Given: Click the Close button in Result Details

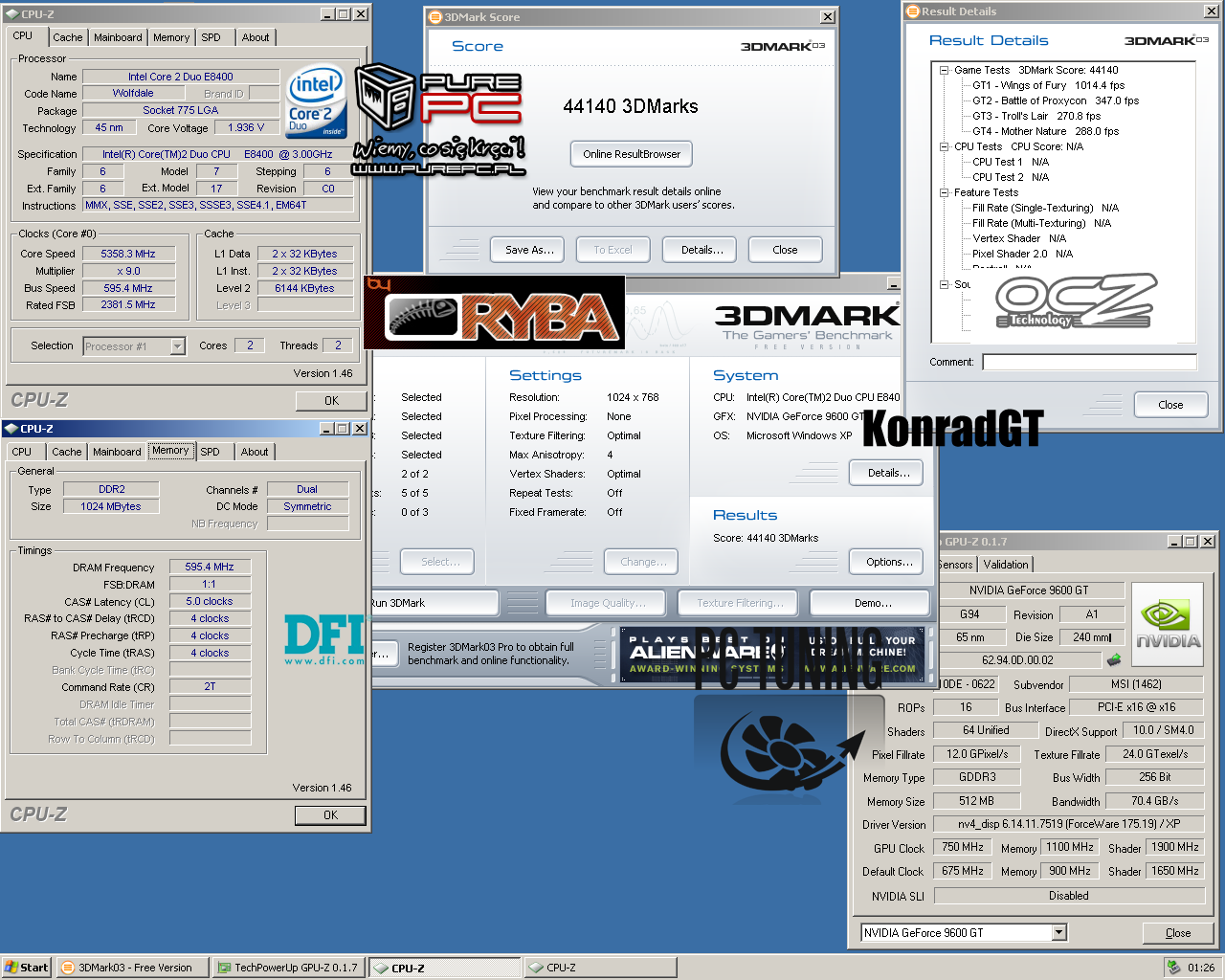Looking at the screenshot, I should [x=1170, y=405].
